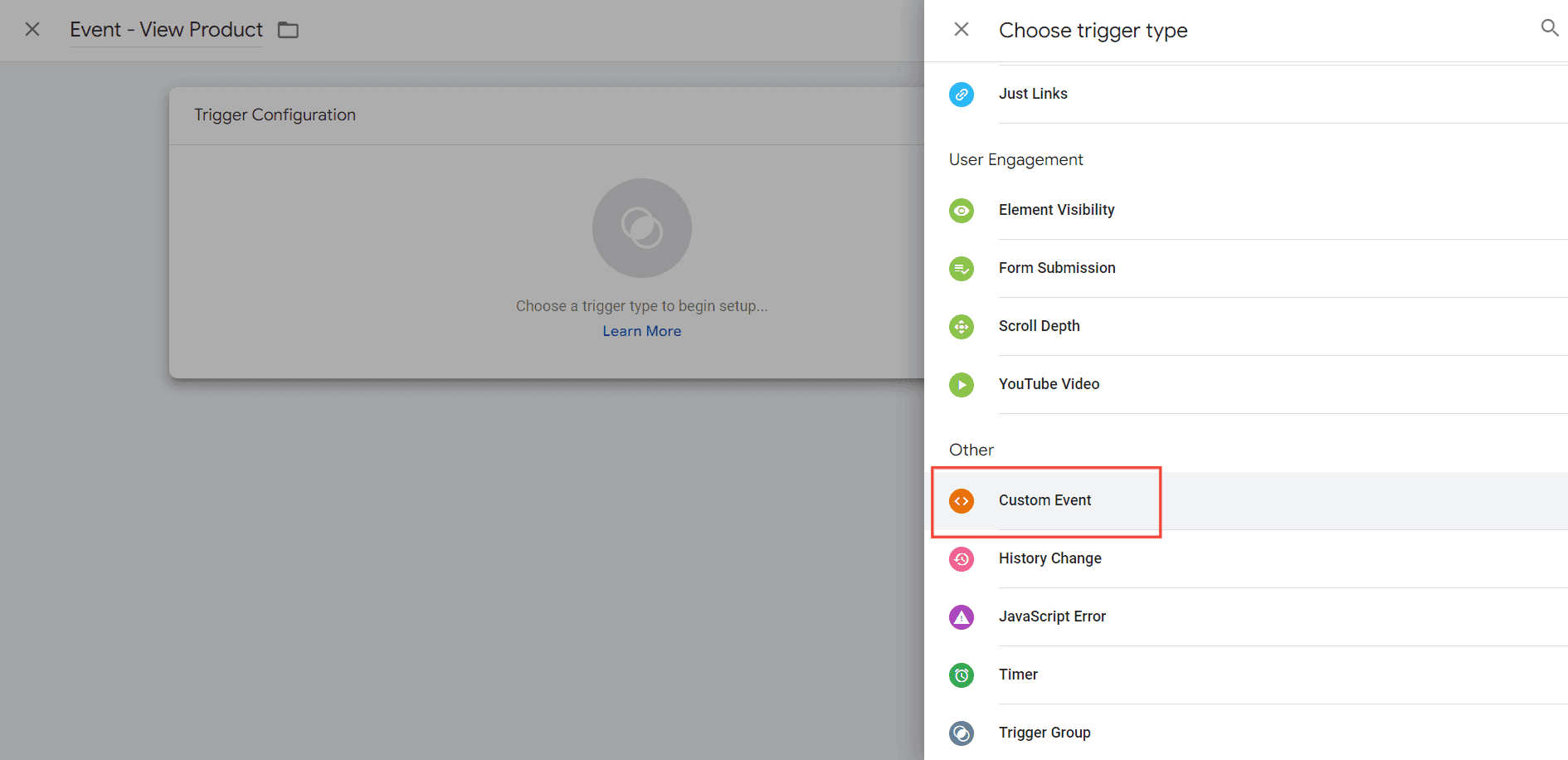This screenshot has height=760, width=1568.
Task: Click the Just Links trigger icon
Action: [962, 95]
